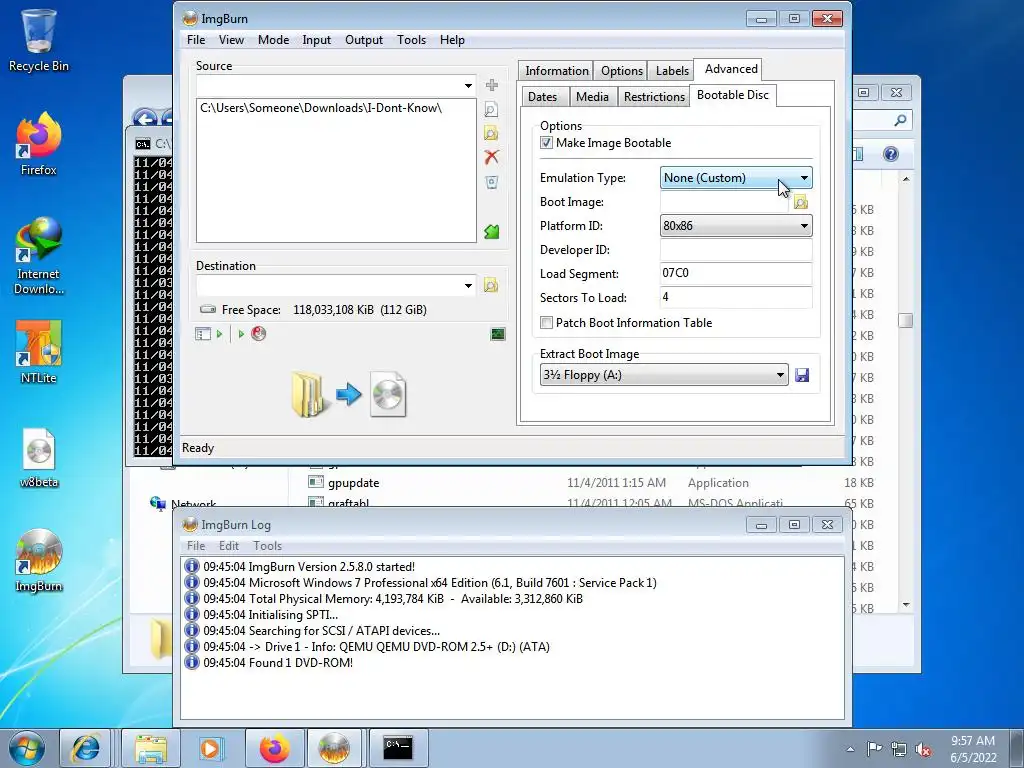1024x768 pixels.
Task: Click the Boot Image path field
Action: click(x=725, y=202)
